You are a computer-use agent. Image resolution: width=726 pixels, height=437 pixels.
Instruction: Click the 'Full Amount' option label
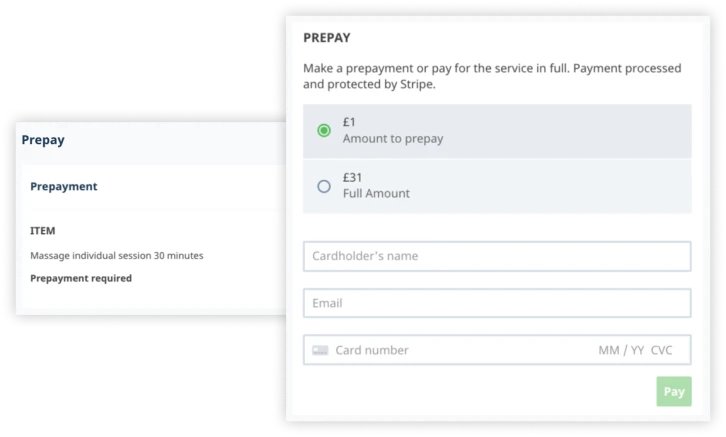coord(376,193)
